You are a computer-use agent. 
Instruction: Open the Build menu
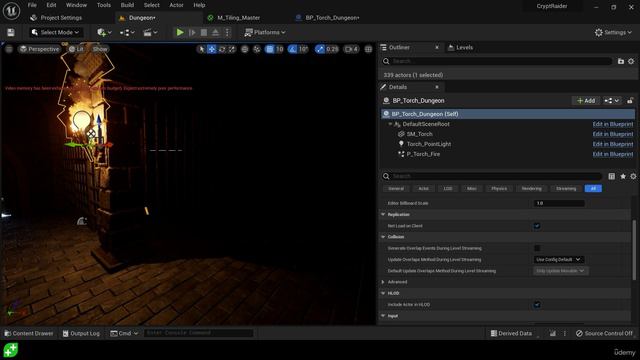pos(127,5)
